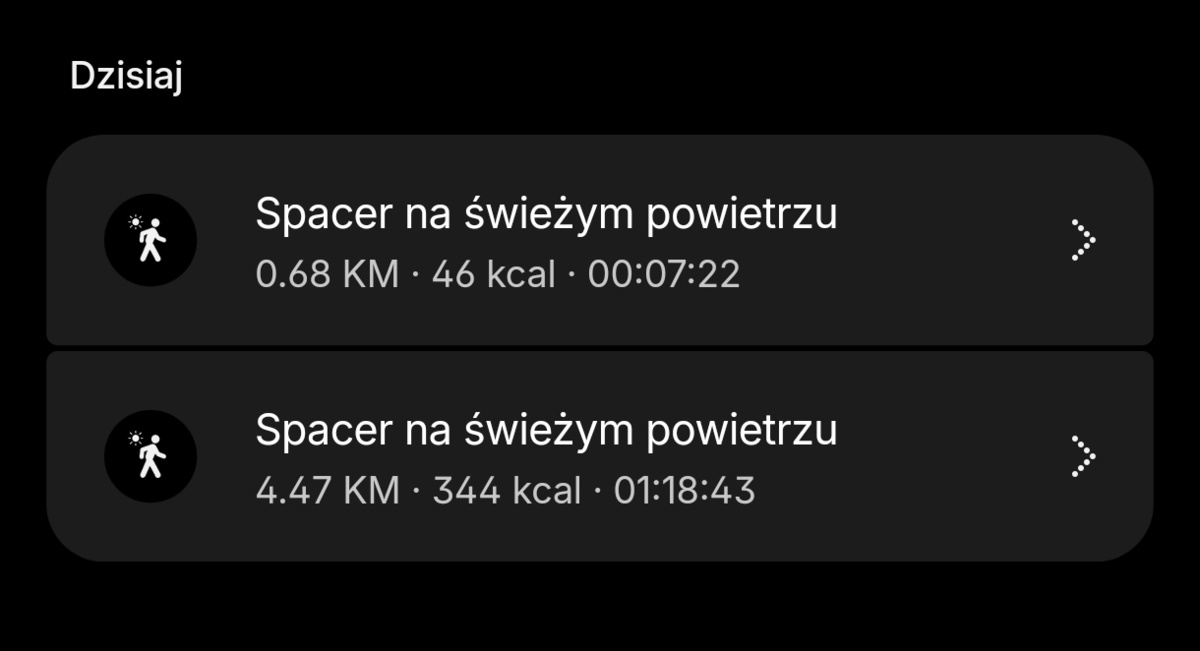This screenshot has height=651, width=1200.
Task: Tap the walk icon of the 4.47 KM activity
Action: (150, 457)
